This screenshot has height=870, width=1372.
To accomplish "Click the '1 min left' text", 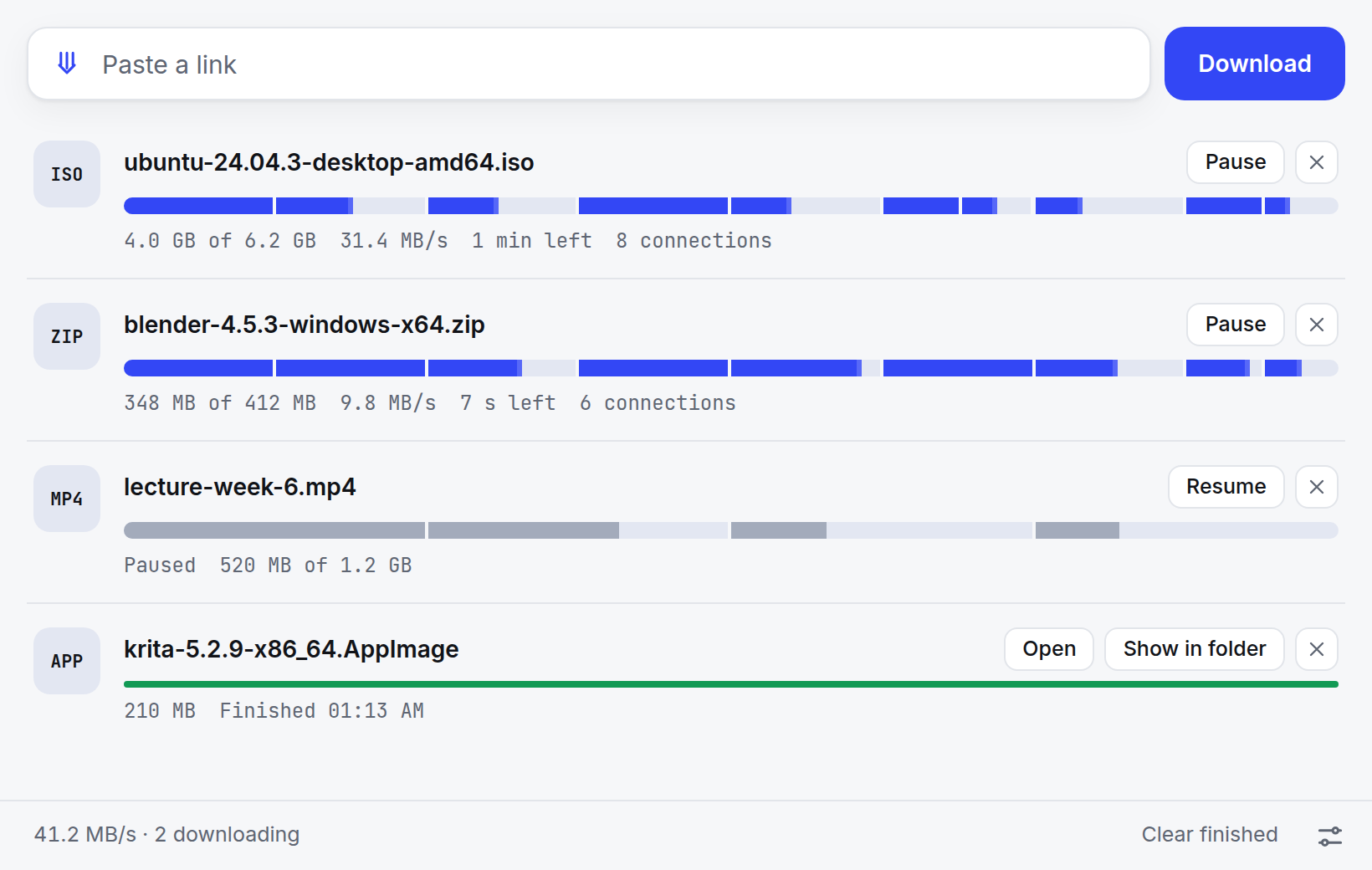I will tap(532, 241).
